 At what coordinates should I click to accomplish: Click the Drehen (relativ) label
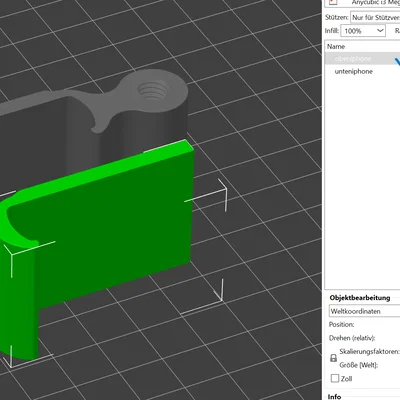(x=352, y=338)
